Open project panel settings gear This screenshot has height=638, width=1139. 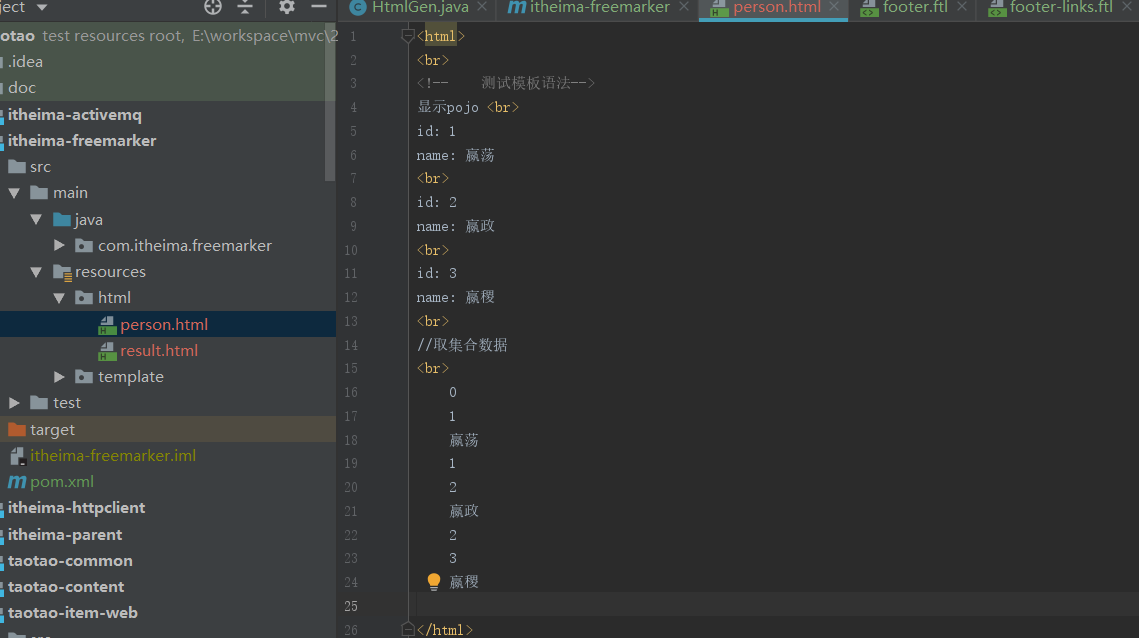(287, 7)
